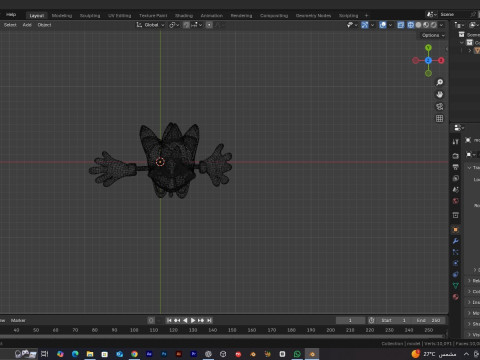Open the snapping options dropdown

pos(197,25)
